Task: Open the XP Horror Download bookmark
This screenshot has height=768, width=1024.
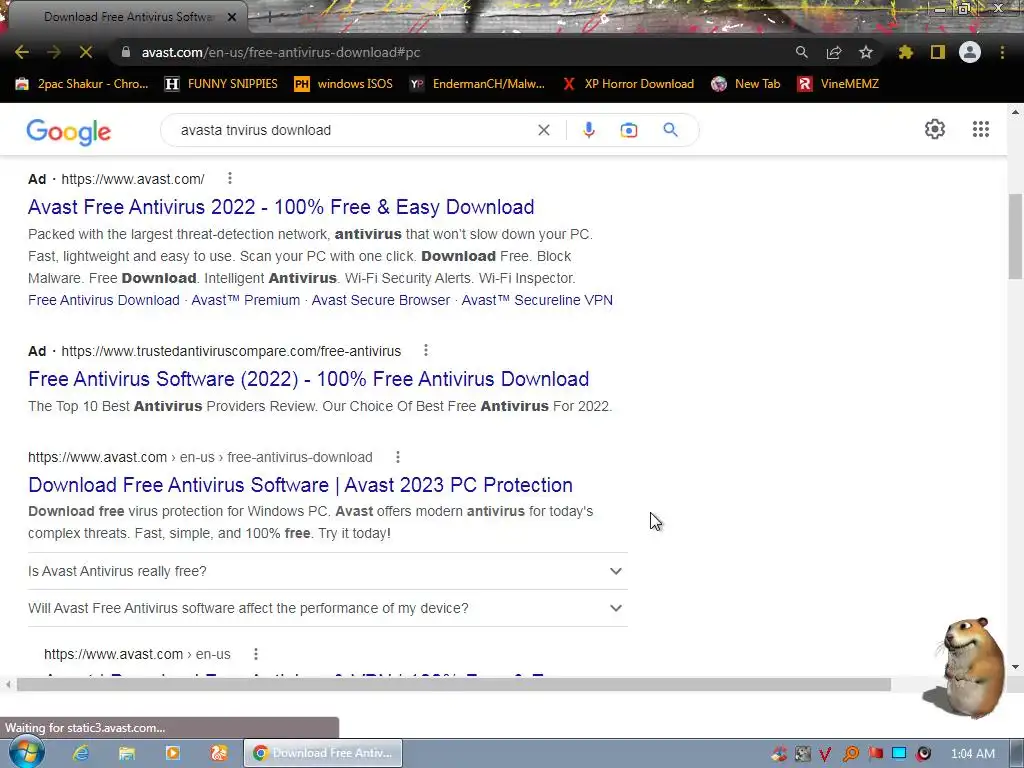Action: pos(628,84)
